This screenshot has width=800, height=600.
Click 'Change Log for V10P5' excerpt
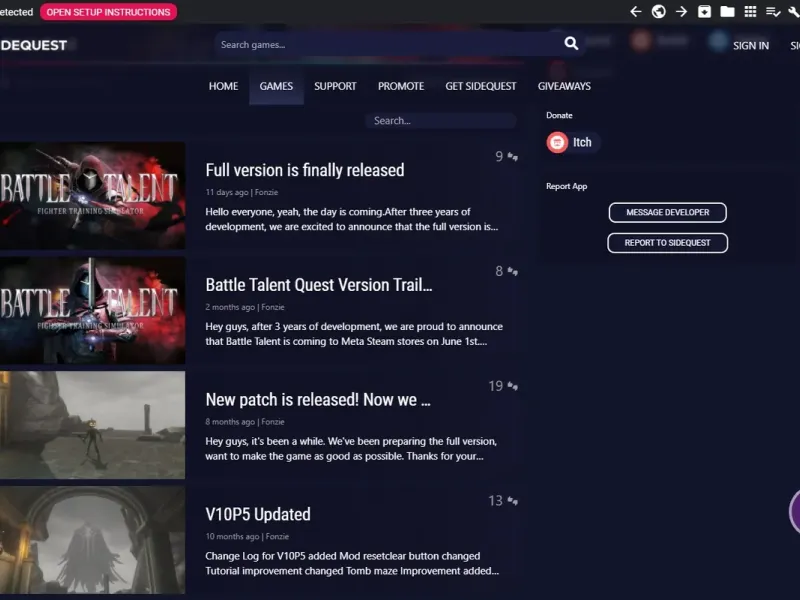352,564
